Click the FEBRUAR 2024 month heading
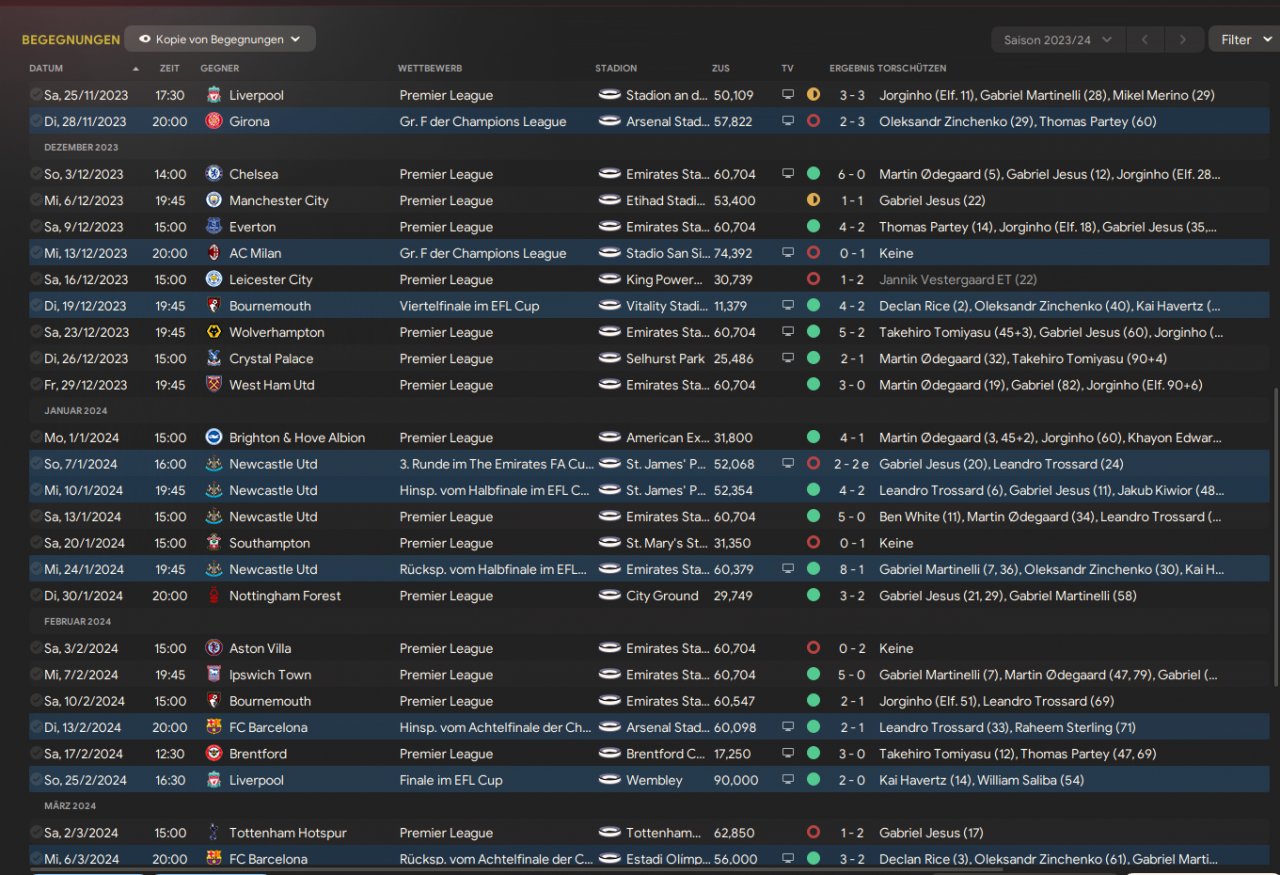Screen dimensions: 1280x875 click(78, 622)
